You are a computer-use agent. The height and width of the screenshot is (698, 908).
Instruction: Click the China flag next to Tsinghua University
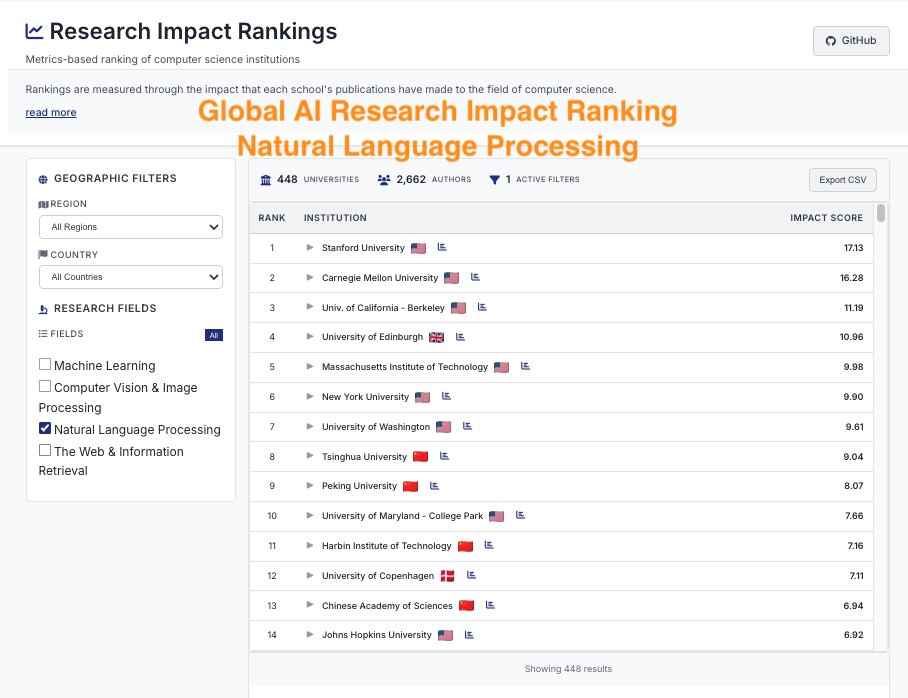(420, 456)
